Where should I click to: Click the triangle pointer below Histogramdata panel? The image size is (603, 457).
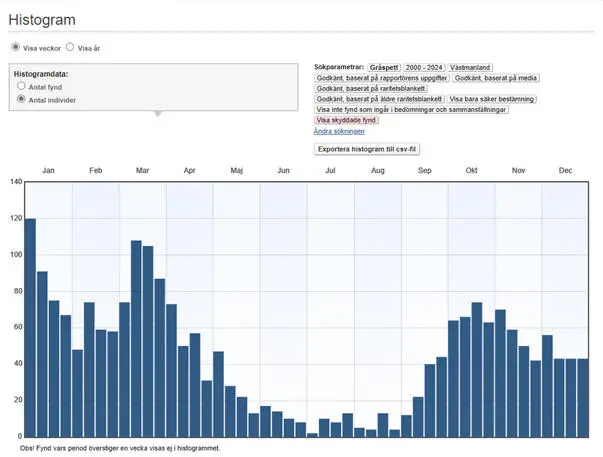(x=156, y=114)
